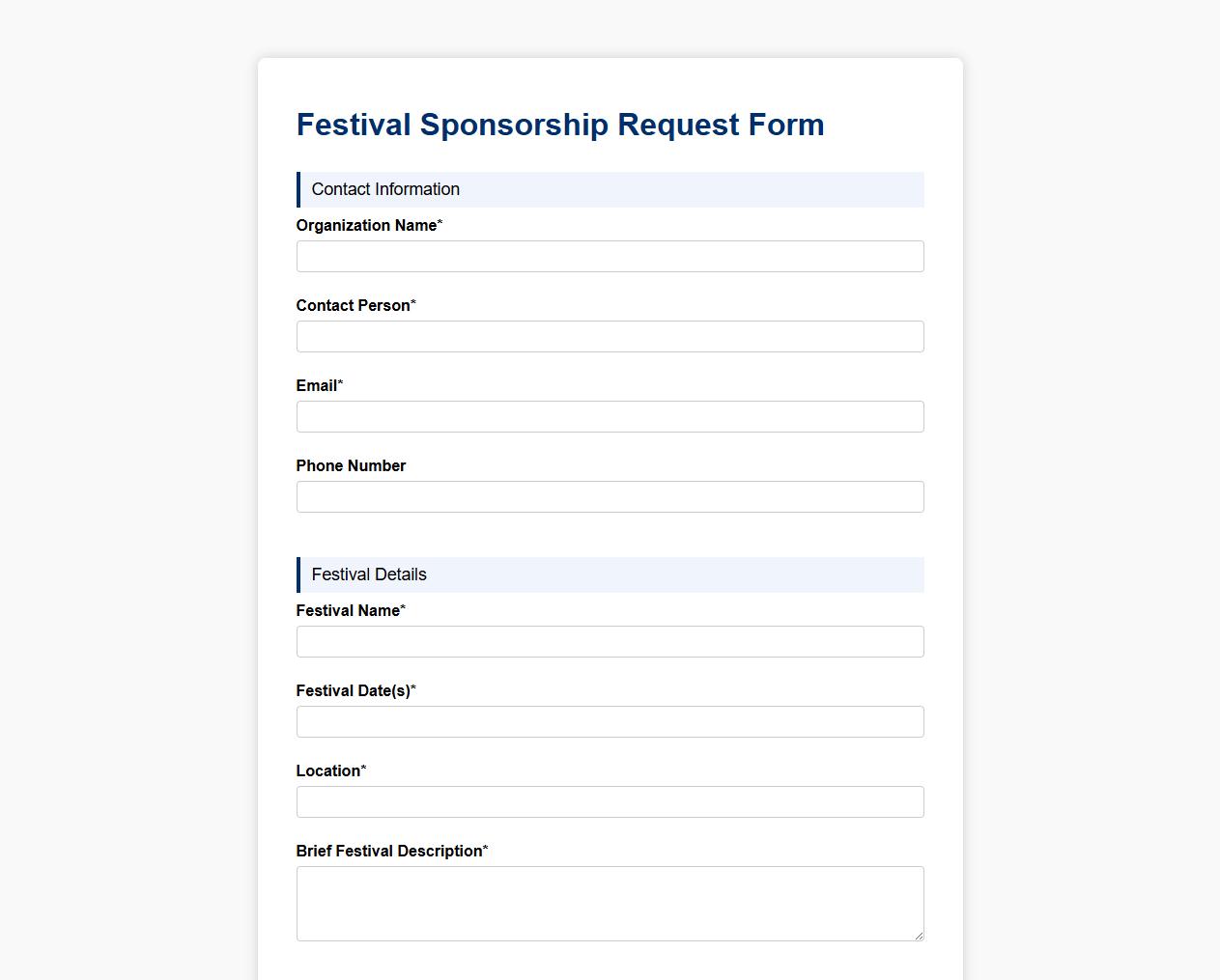Click inside the Contact Person text box
Viewport: 1220px width, 980px height.
pos(610,336)
